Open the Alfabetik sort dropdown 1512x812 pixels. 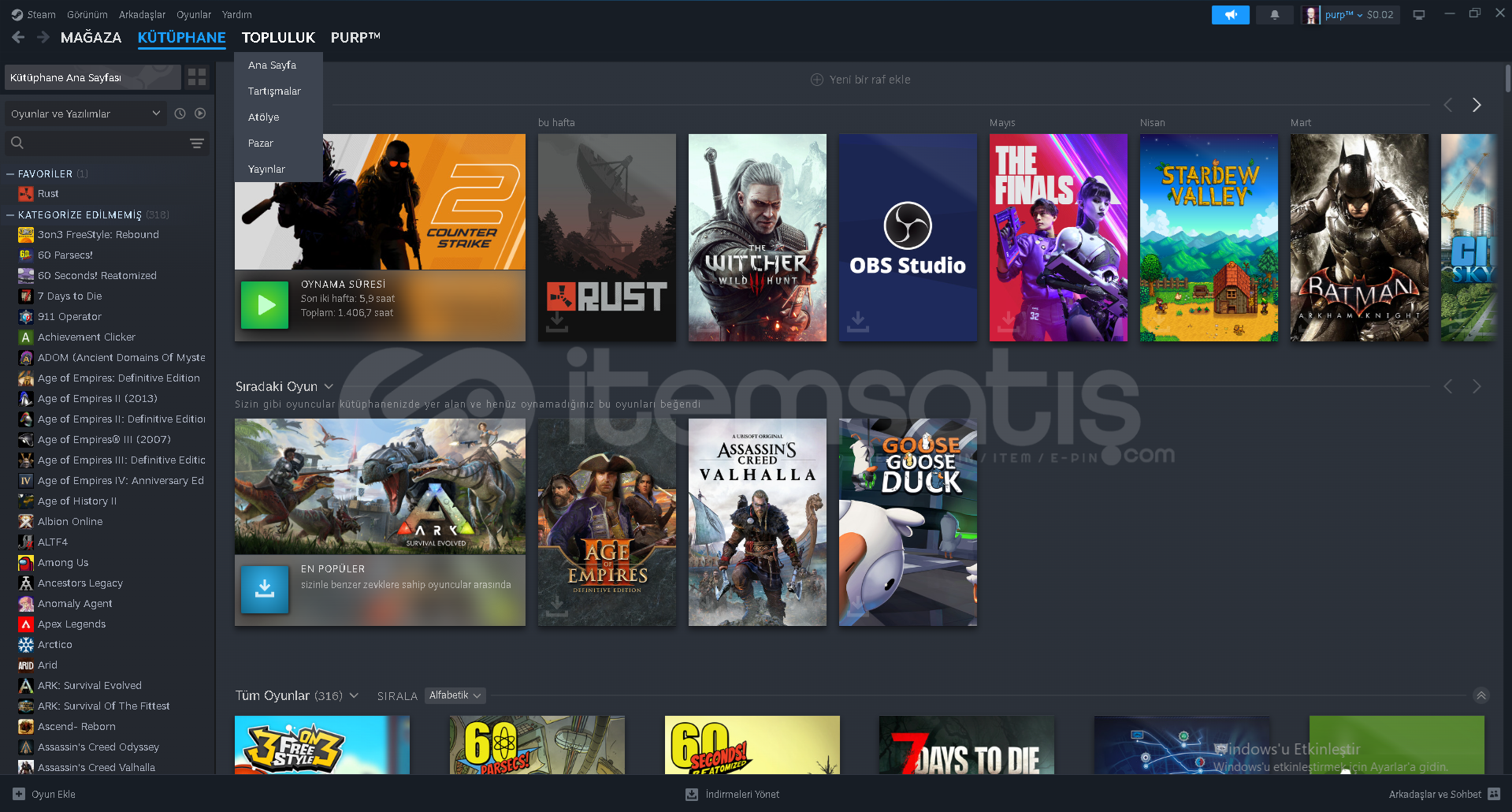[x=455, y=695]
